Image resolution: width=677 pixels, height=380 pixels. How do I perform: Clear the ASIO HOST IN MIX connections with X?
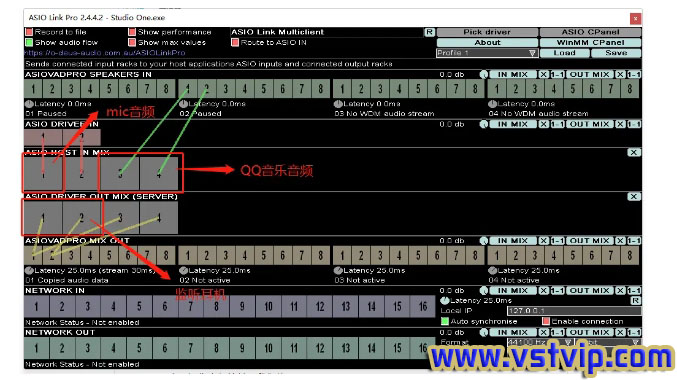coord(633,152)
